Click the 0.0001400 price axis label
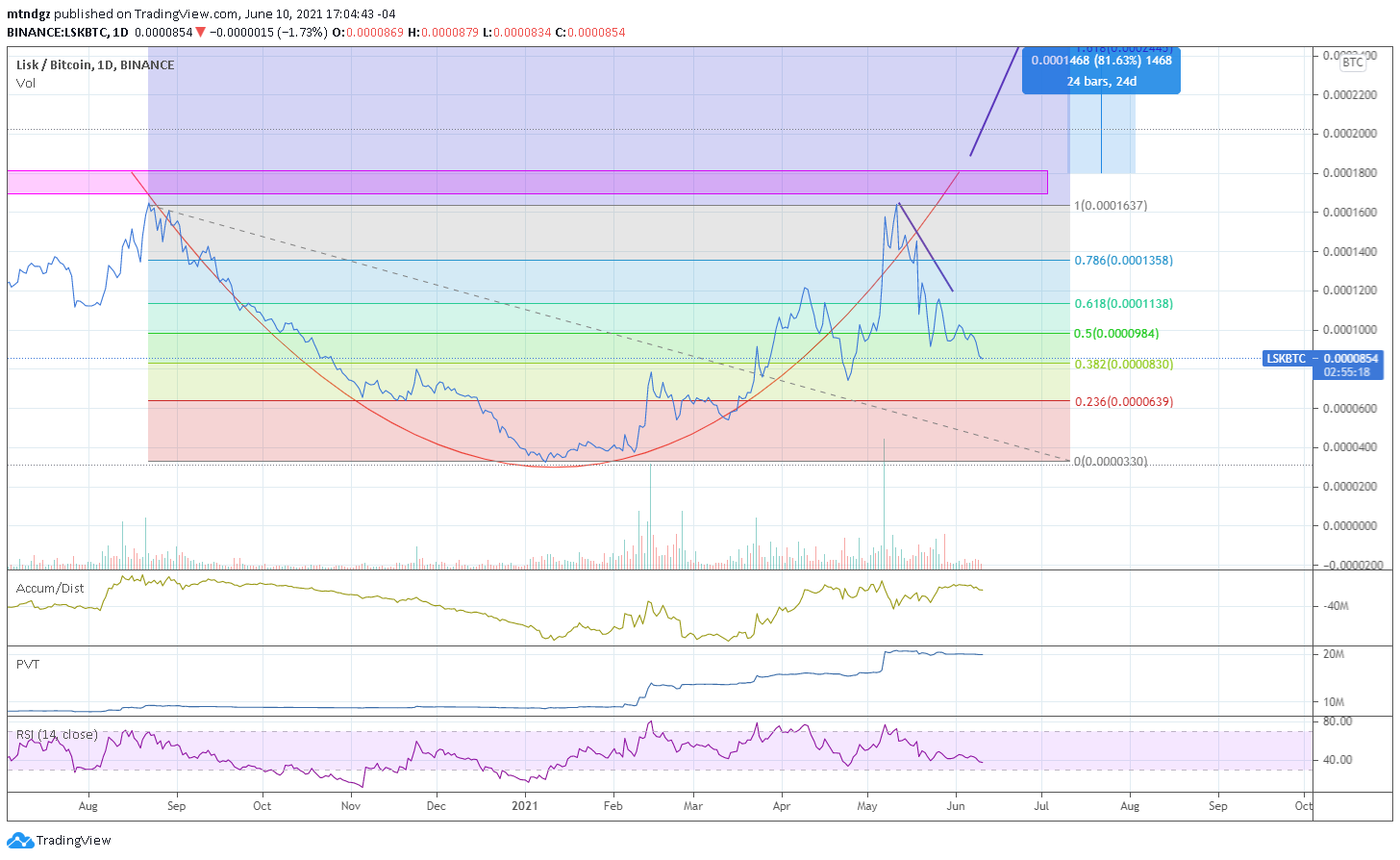The height and width of the screenshot is (860, 1400). (1349, 251)
